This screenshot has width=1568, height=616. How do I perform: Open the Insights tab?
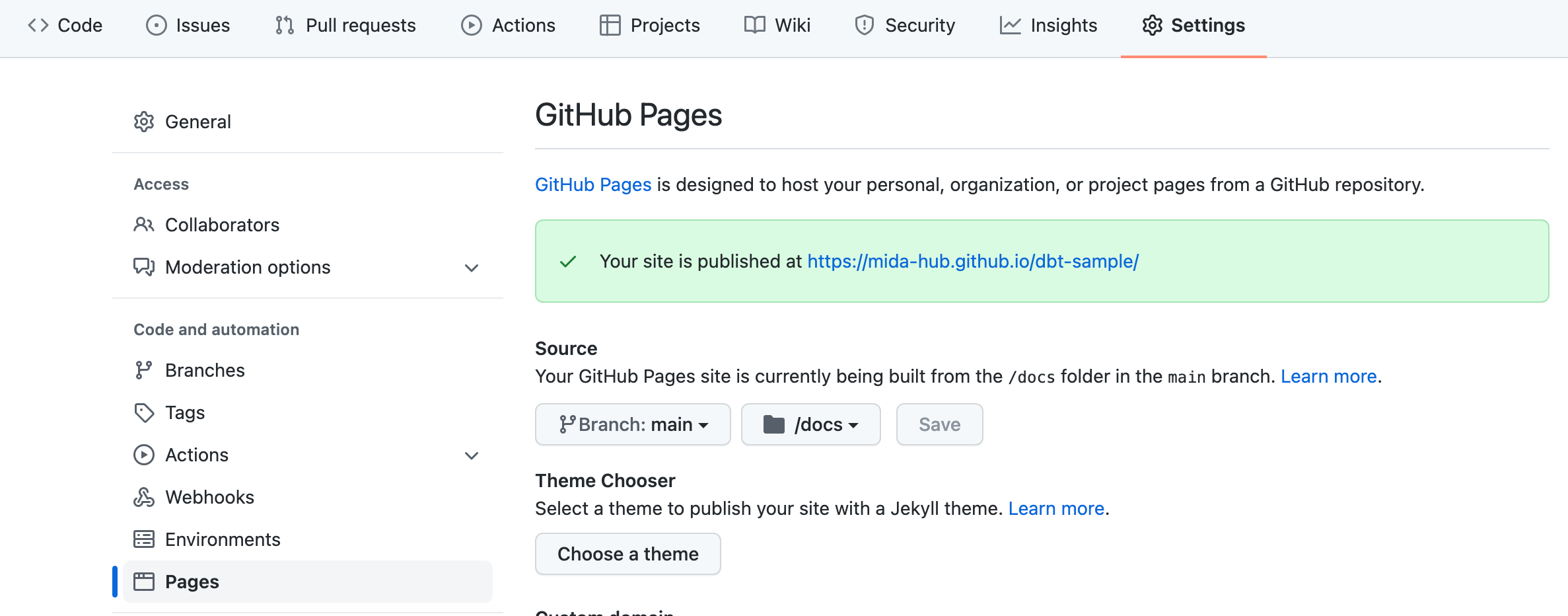pyautogui.click(x=1048, y=25)
